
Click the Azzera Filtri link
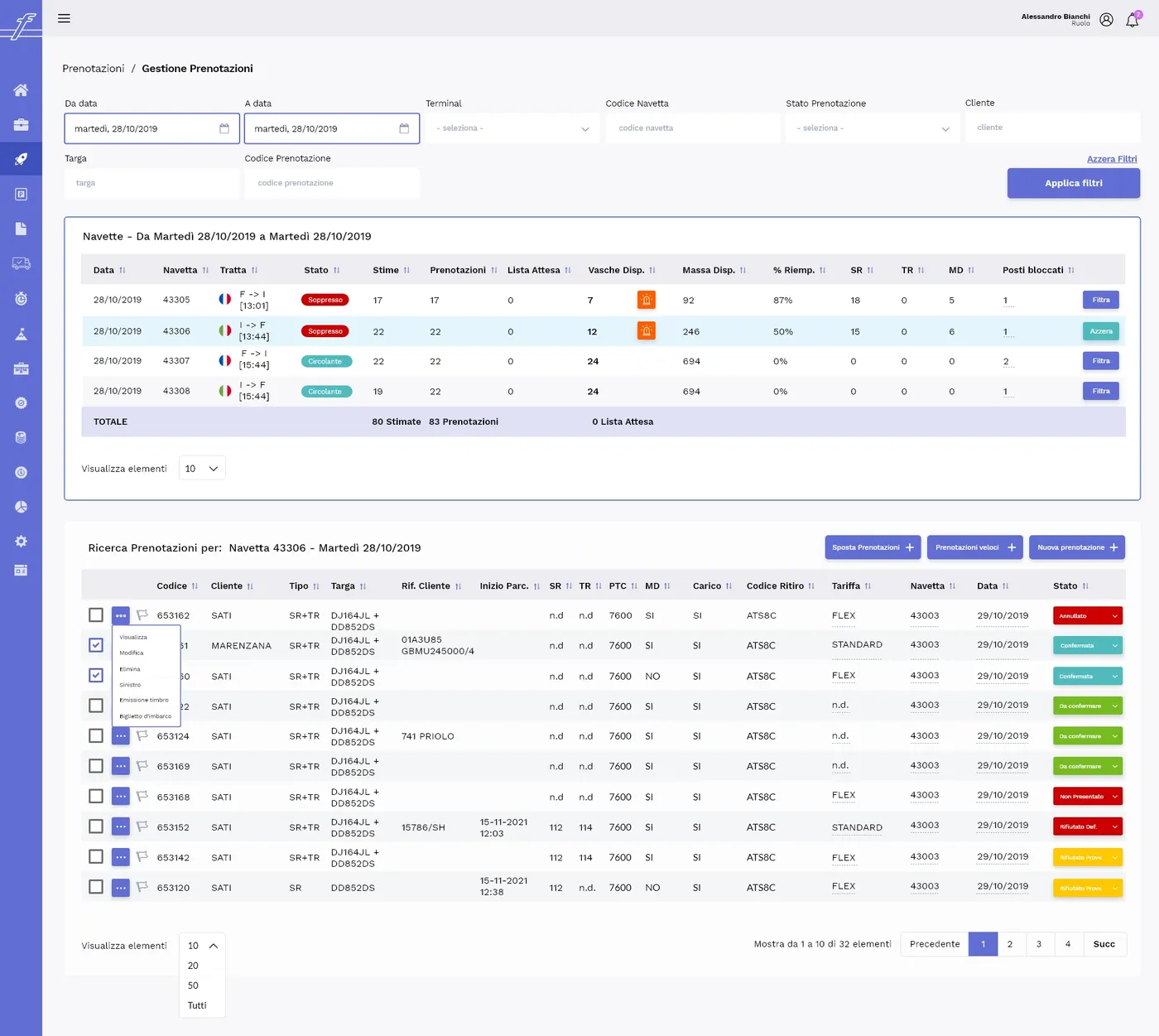(1112, 159)
